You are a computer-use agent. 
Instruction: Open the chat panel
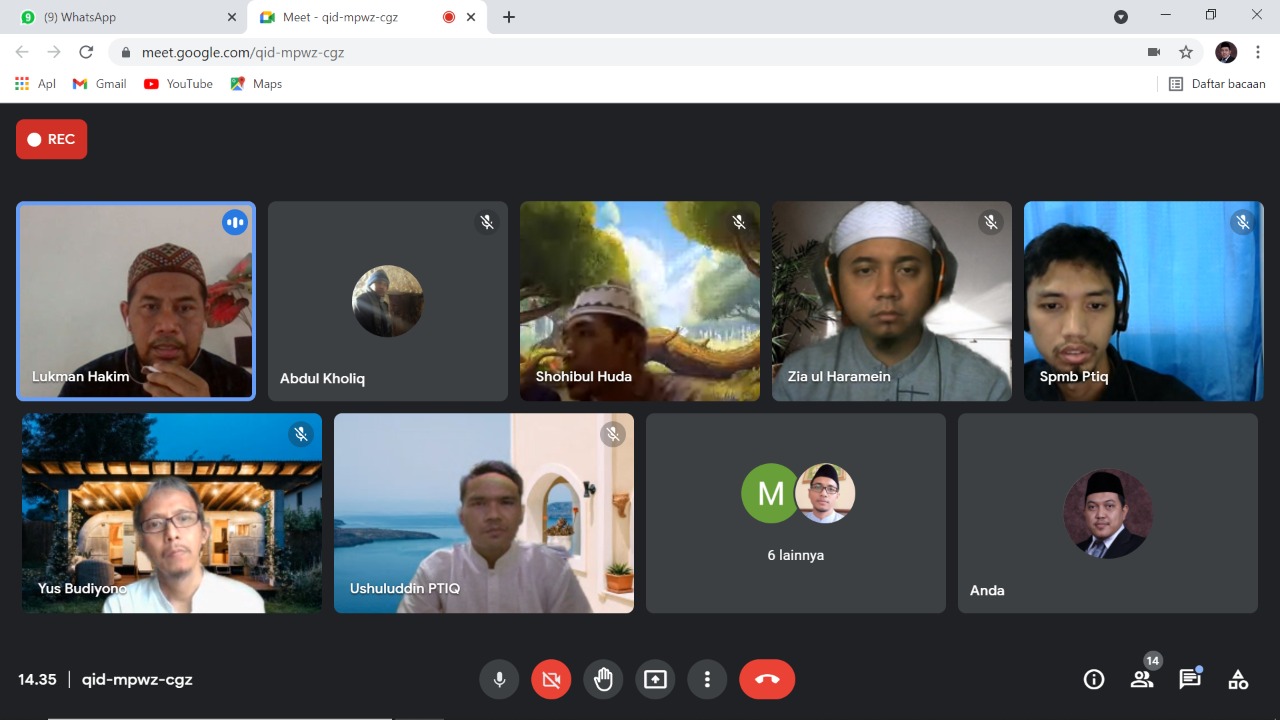[1190, 679]
